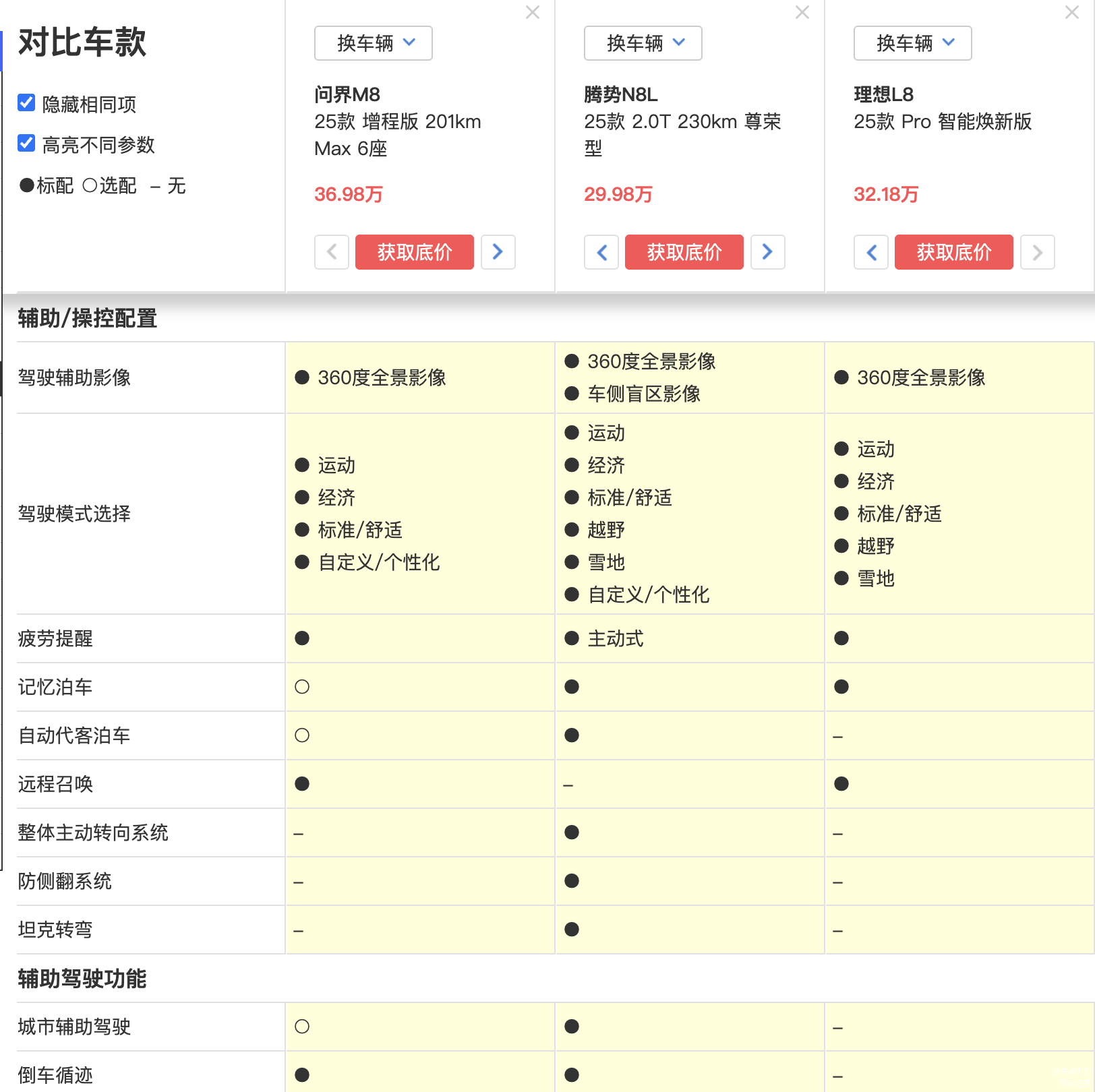Click 防侧翻系统 row label

coord(65,881)
